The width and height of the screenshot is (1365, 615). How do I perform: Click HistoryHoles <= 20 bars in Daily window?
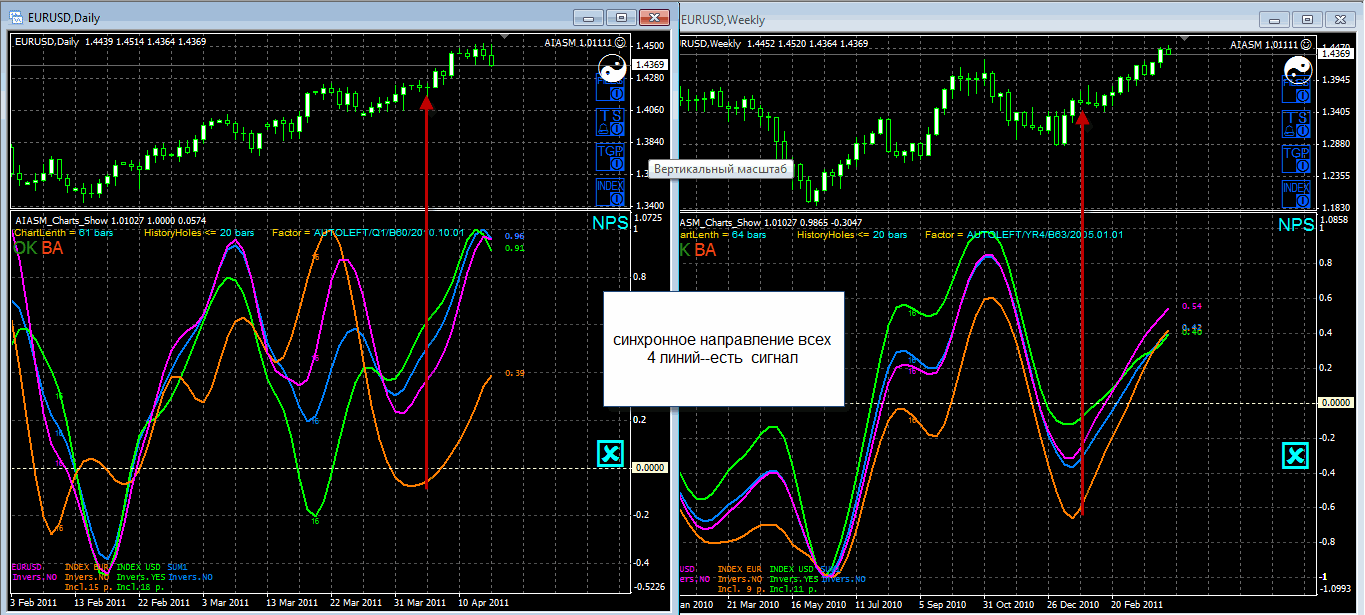tap(199, 233)
